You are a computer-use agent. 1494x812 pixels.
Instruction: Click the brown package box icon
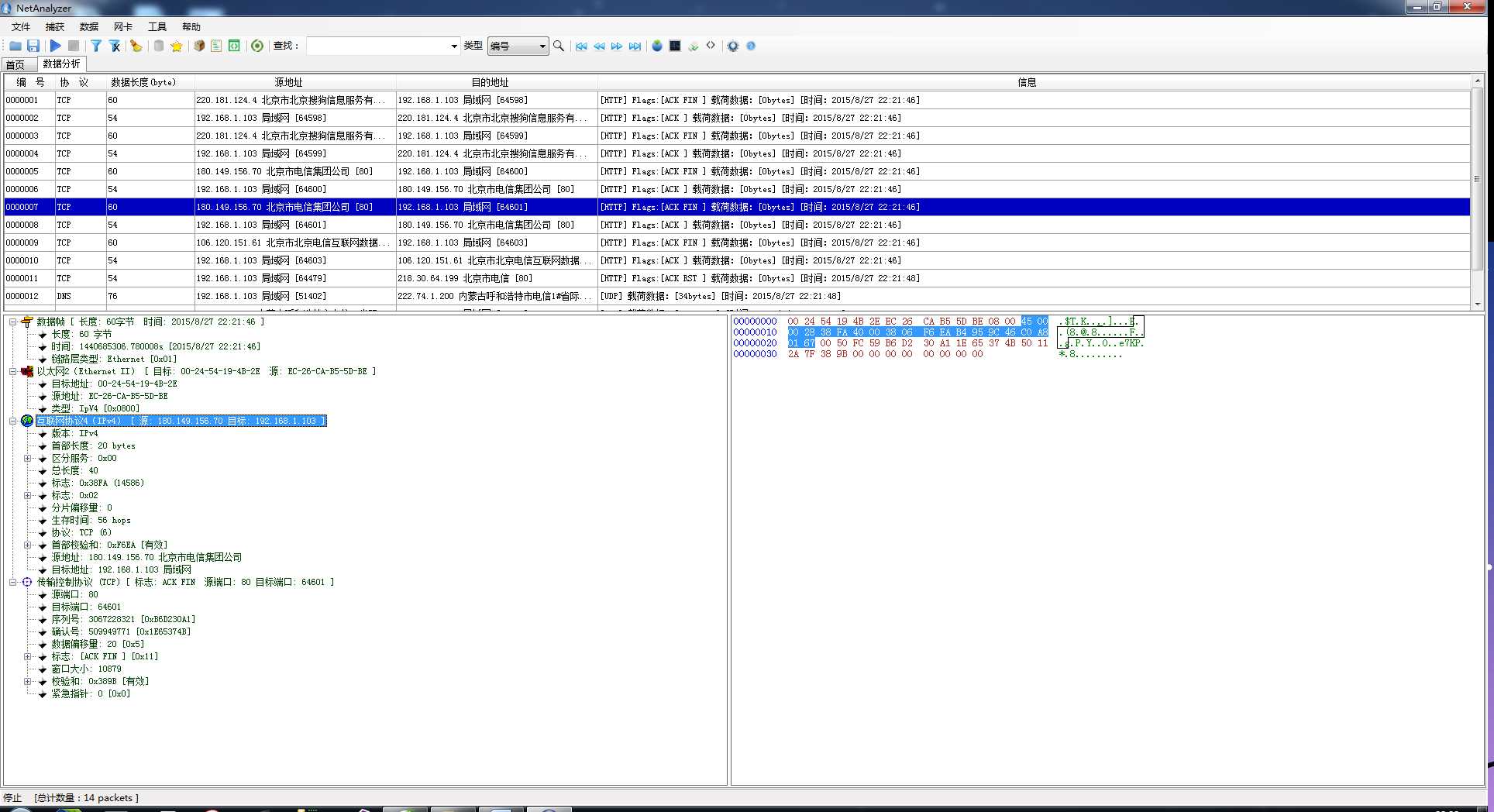click(x=199, y=46)
